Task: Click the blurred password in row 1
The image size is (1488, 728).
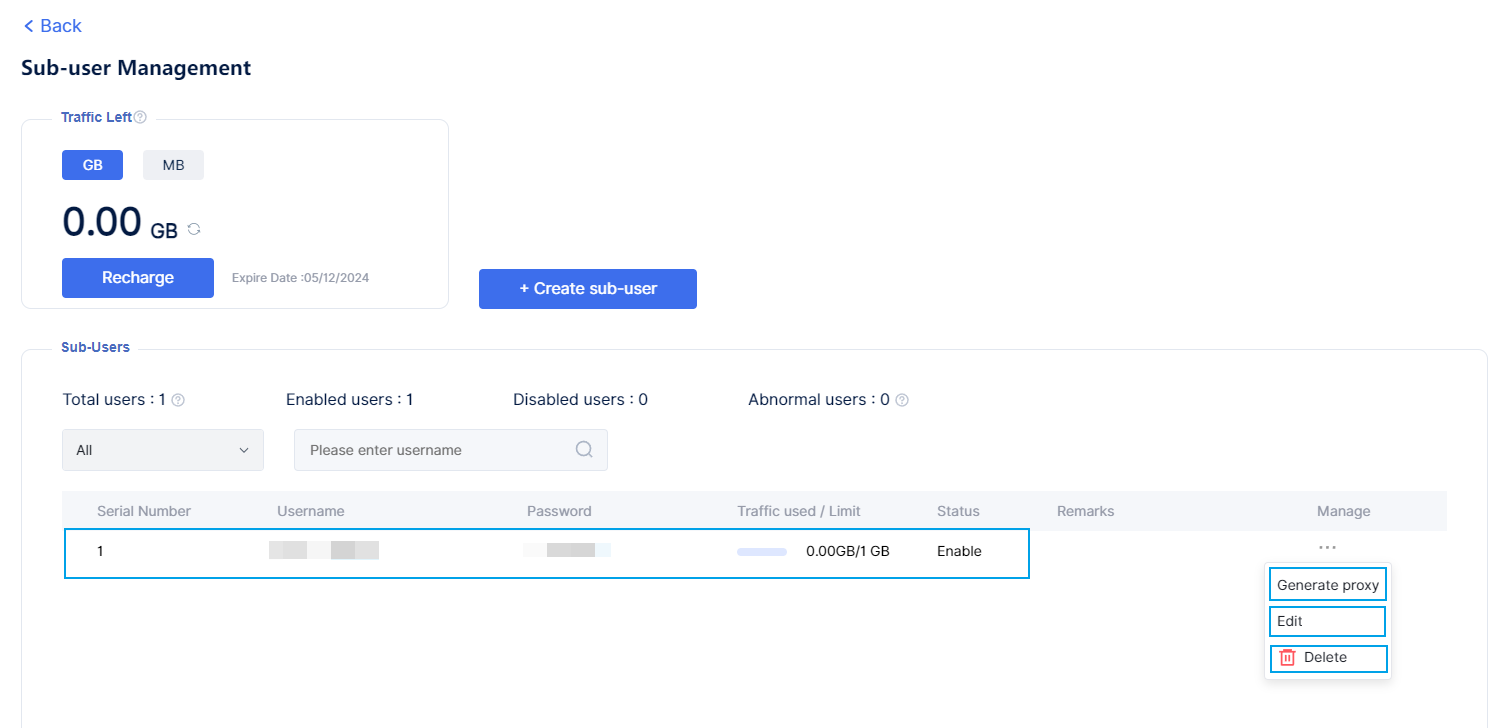Action: coord(566,550)
